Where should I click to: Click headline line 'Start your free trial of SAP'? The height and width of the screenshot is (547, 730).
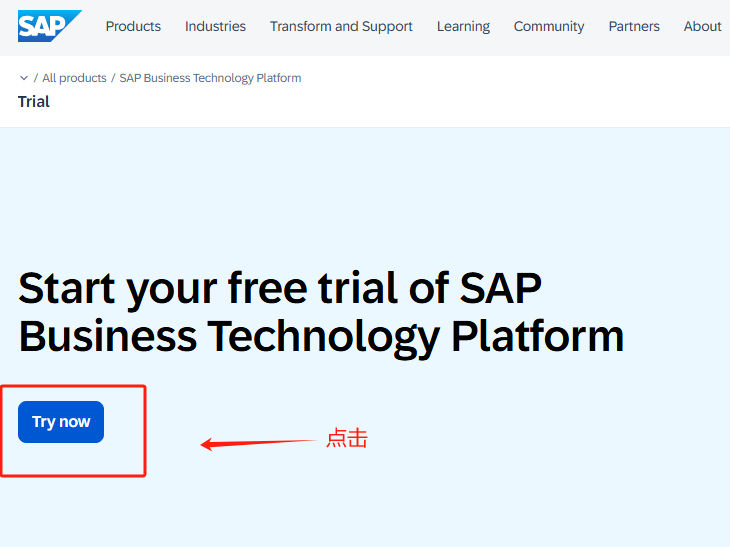[280, 289]
